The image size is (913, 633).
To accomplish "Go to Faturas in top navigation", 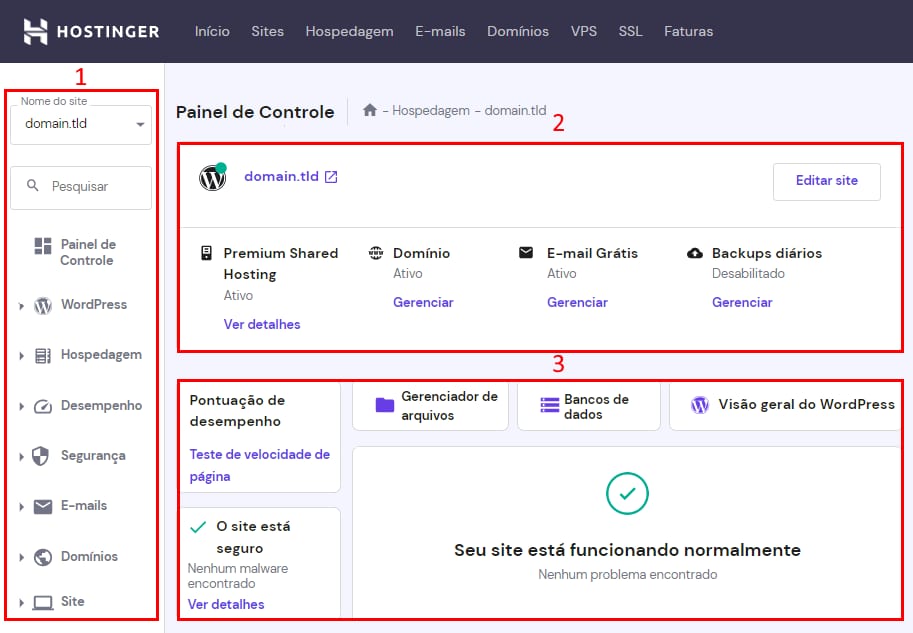I will click(688, 31).
